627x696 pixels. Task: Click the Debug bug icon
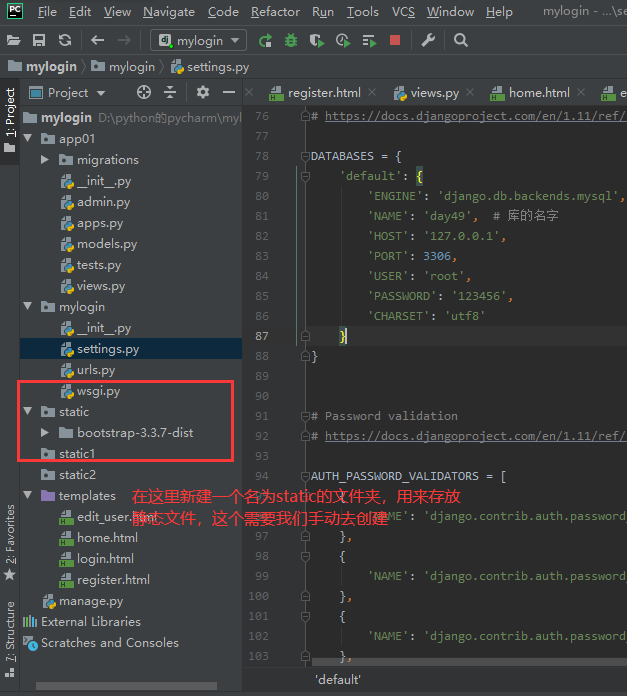coord(291,41)
